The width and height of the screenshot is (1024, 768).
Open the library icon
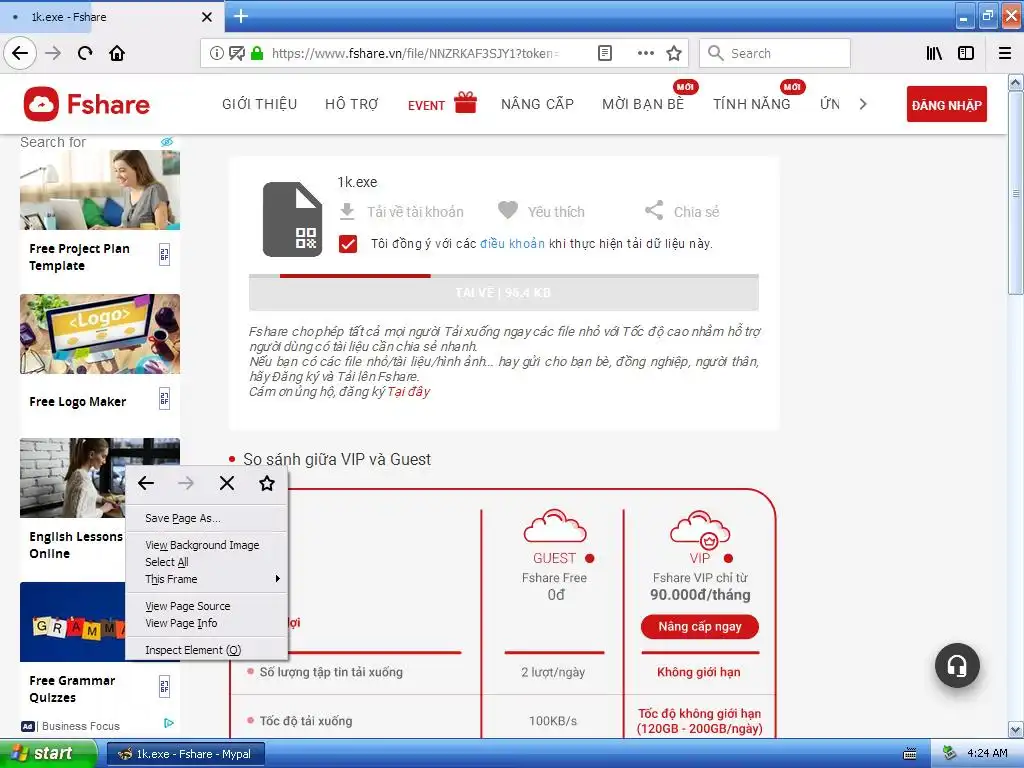pyautogui.click(x=934, y=53)
